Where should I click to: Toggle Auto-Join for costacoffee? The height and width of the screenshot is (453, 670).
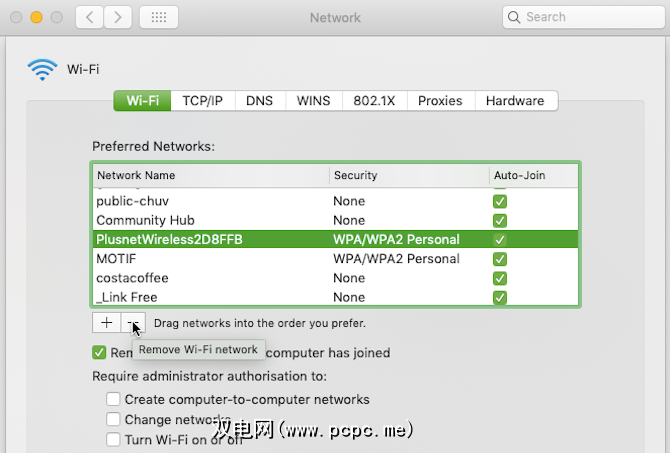500,278
